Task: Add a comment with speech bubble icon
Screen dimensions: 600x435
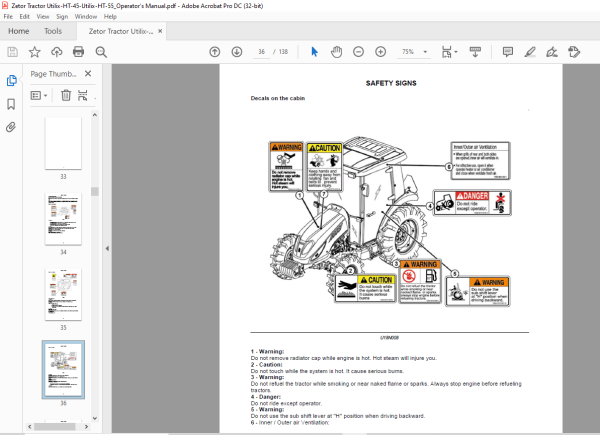Action: tap(508, 52)
